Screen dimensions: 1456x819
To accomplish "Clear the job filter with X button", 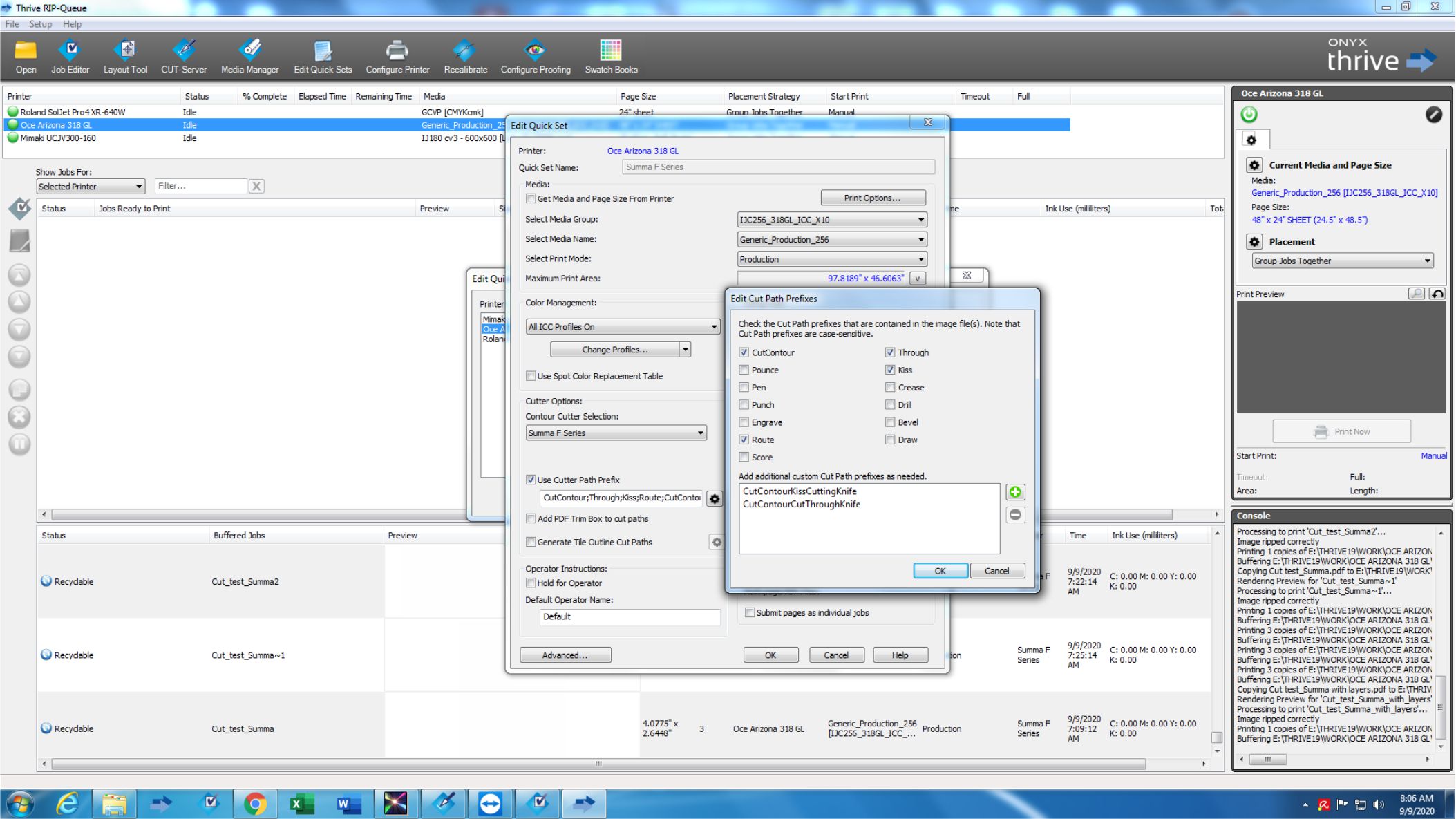I will click(x=256, y=186).
